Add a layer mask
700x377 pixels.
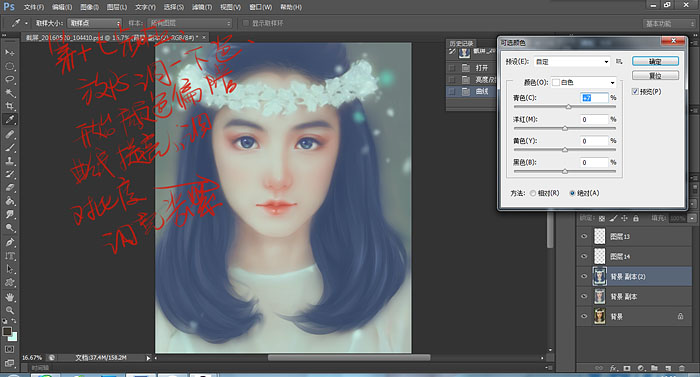627,368
